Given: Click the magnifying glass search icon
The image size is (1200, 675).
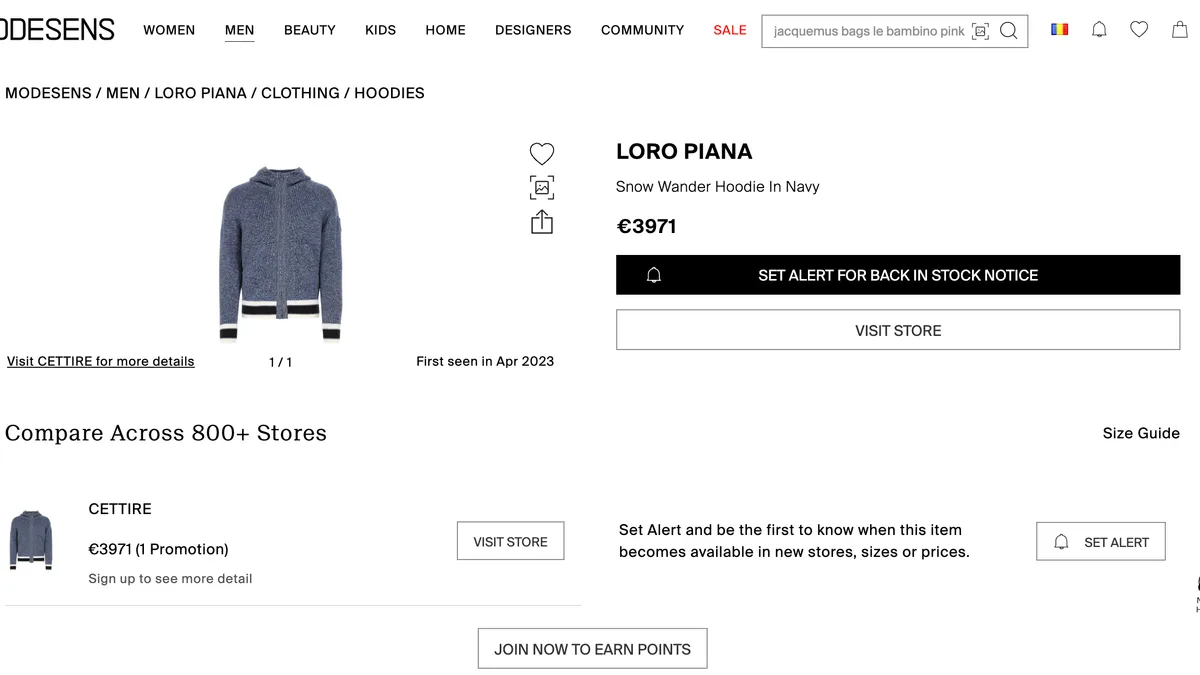Looking at the screenshot, I should pyautogui.click(x=1009, y=31).
